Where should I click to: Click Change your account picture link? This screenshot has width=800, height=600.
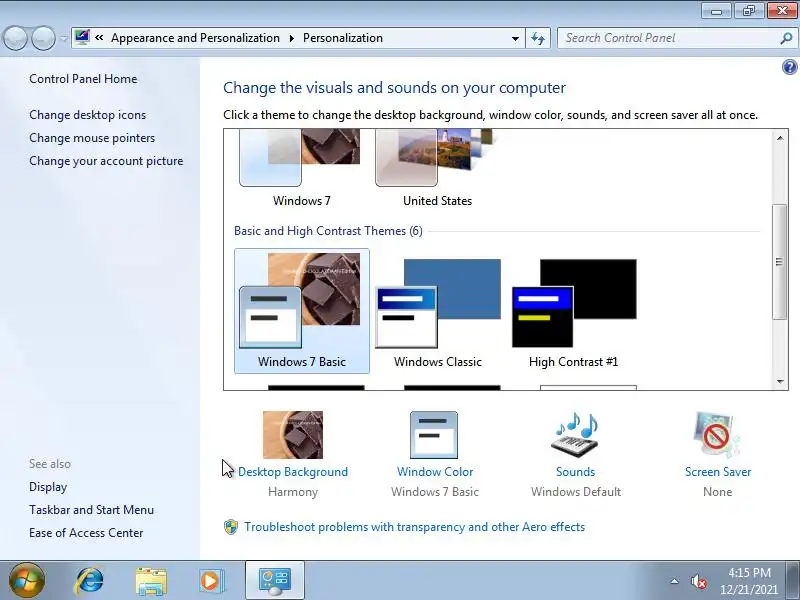point(106,161)
